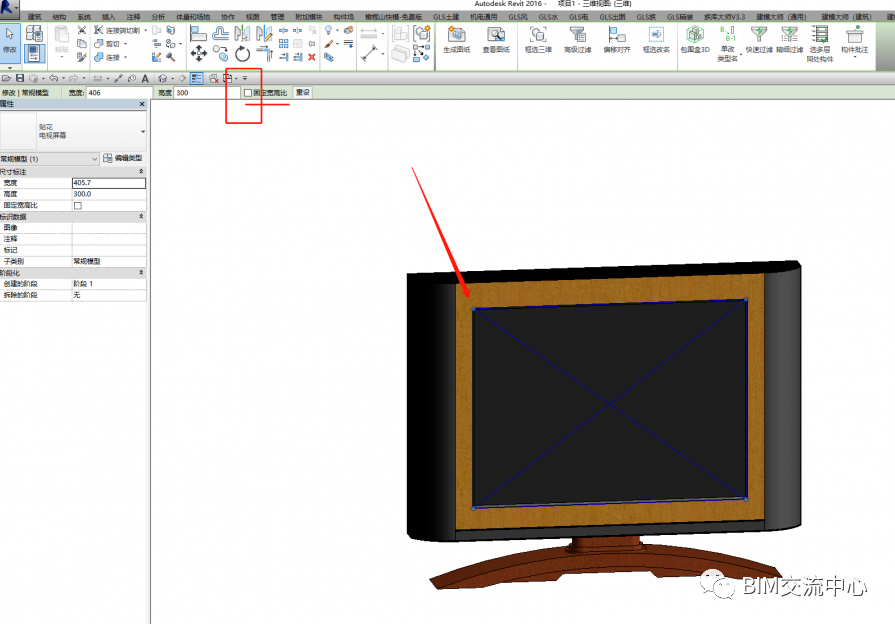Image resolution: width=895 pixels, height=624 pixels.
Task: Toggle 固定宽高比 checkbox in options bar
Action: point(248,92)
